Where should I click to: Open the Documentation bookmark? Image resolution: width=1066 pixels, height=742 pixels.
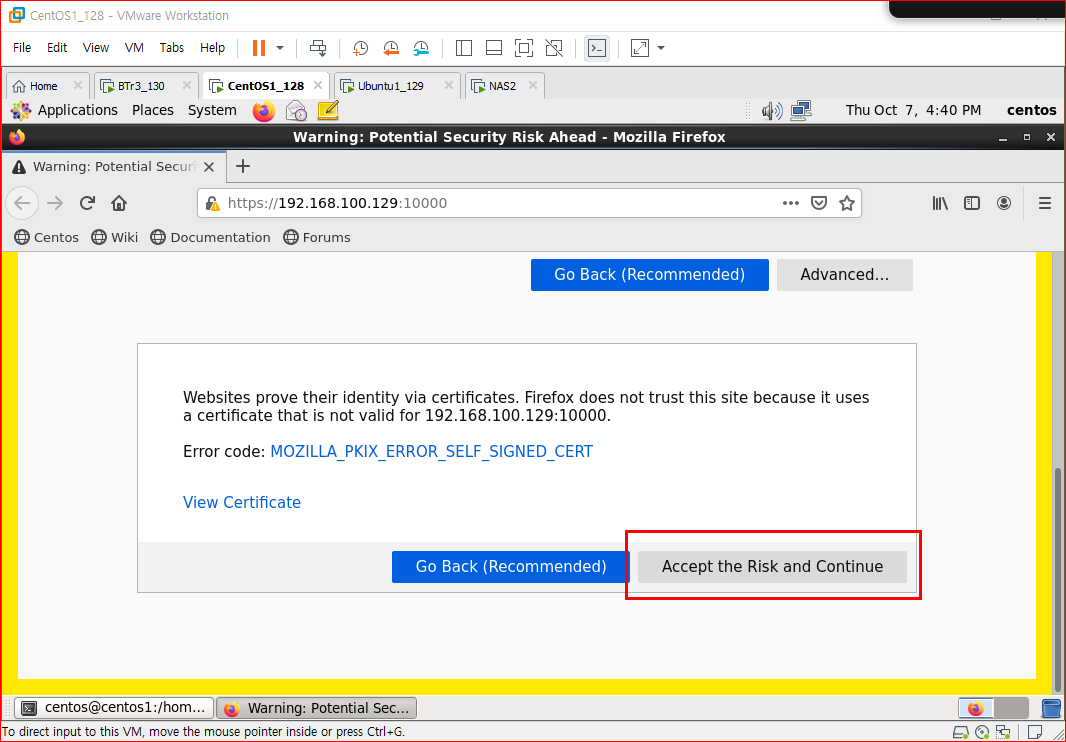[211, 237]
